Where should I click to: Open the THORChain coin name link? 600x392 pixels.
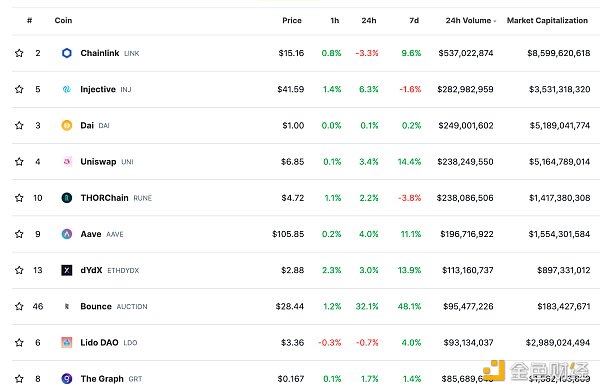click(104, 198)
